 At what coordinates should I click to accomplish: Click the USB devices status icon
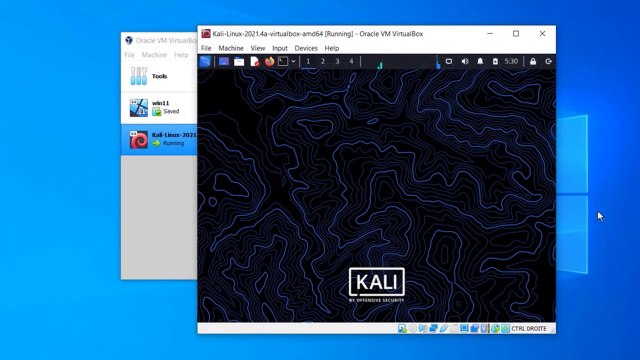pyautogui.click(x=444, y=328)
